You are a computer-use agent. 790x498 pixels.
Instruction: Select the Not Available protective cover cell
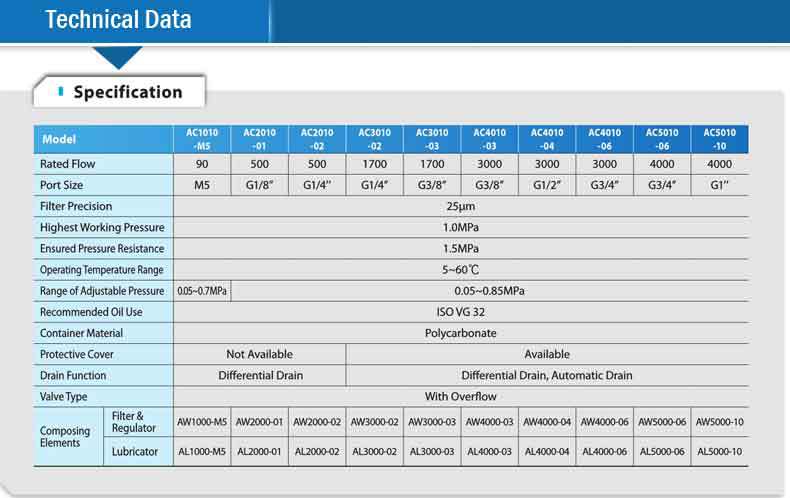tap(260, 354)
